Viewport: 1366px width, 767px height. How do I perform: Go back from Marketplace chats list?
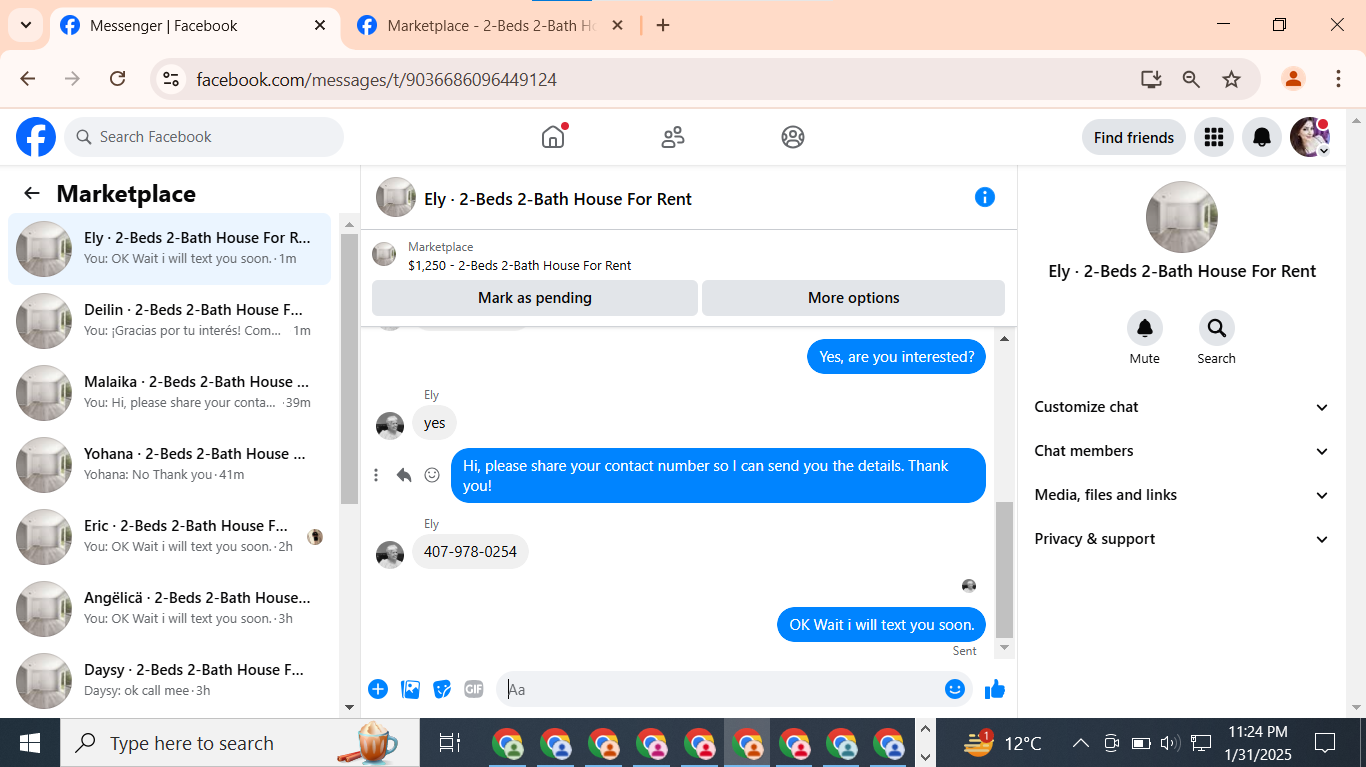pyautogui.click(x=32, y=194)
